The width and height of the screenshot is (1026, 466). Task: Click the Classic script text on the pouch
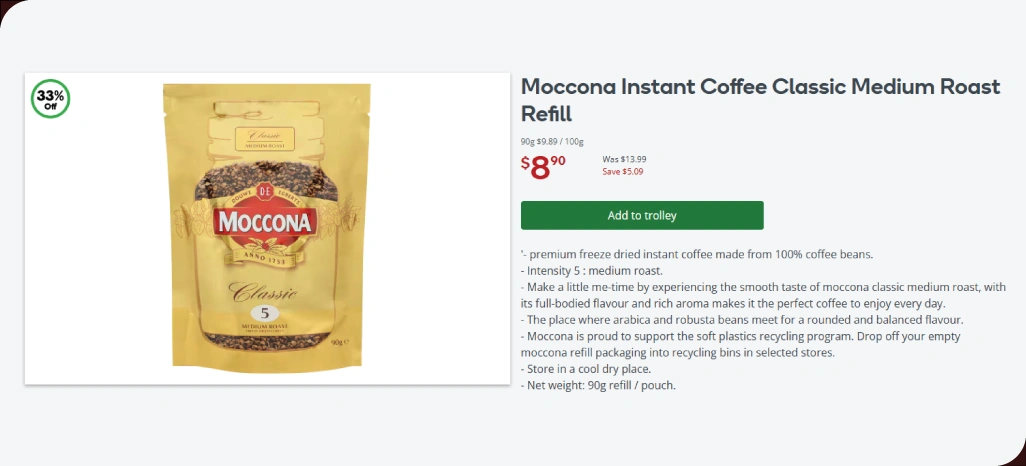(x=264, y=291)
